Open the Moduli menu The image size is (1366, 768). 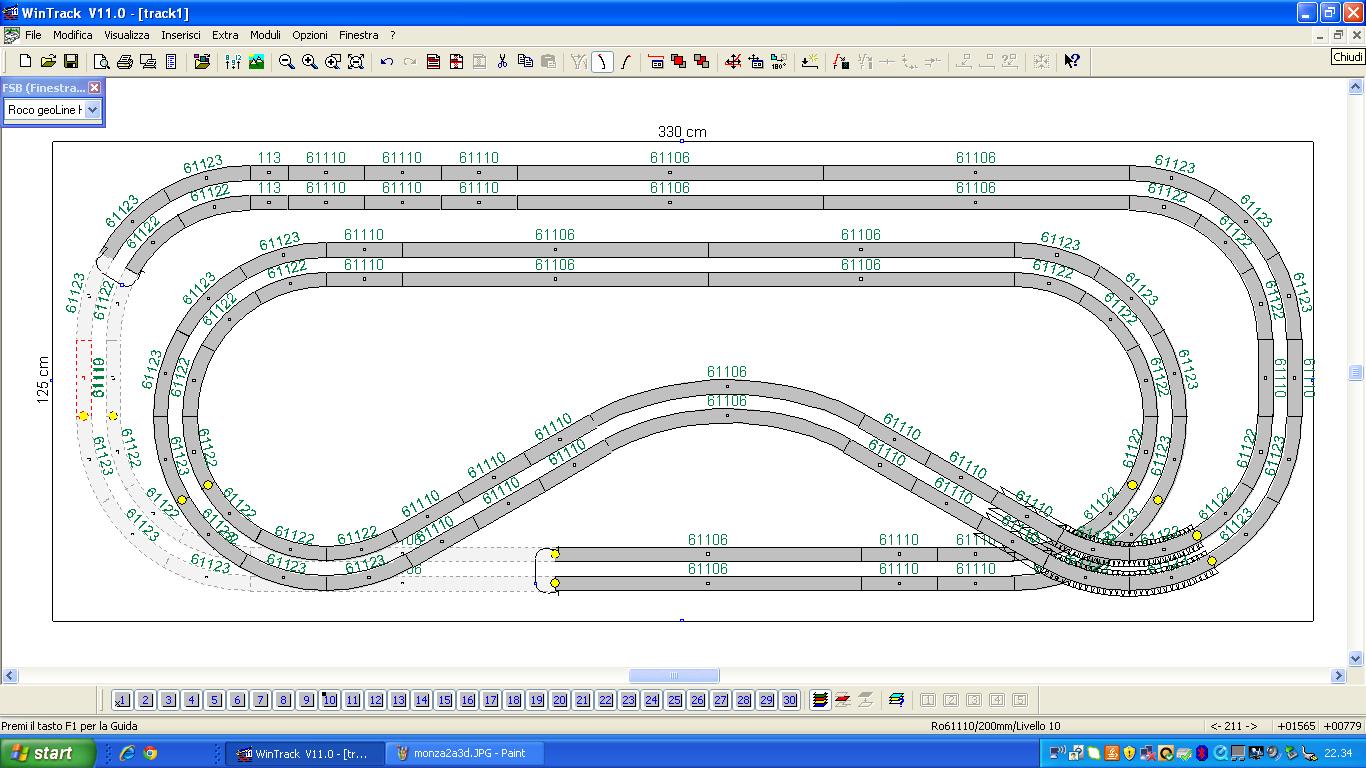pyautogui.click(x=265, y=35)
